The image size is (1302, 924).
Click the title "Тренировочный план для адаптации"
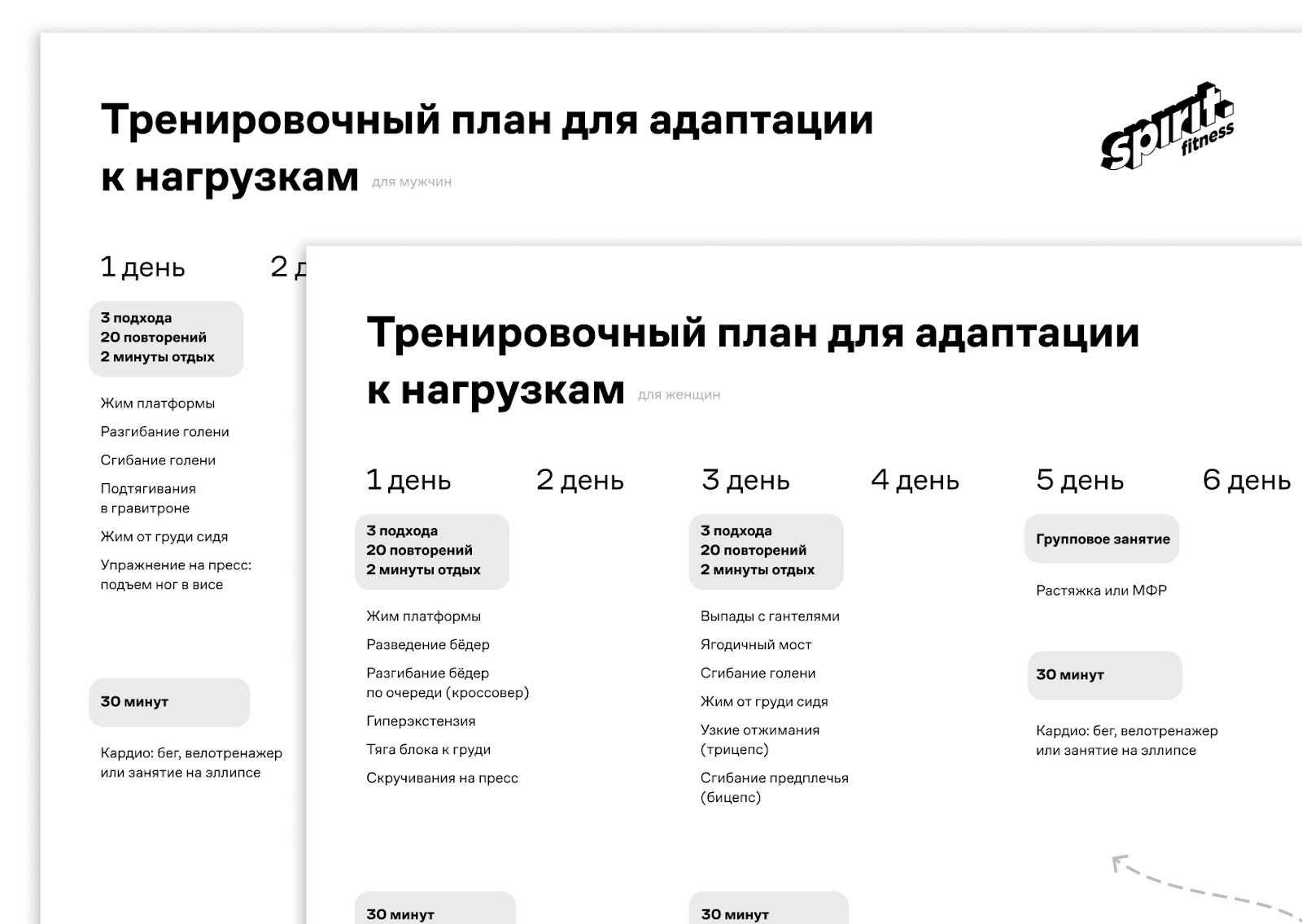[x=754, y=331]
